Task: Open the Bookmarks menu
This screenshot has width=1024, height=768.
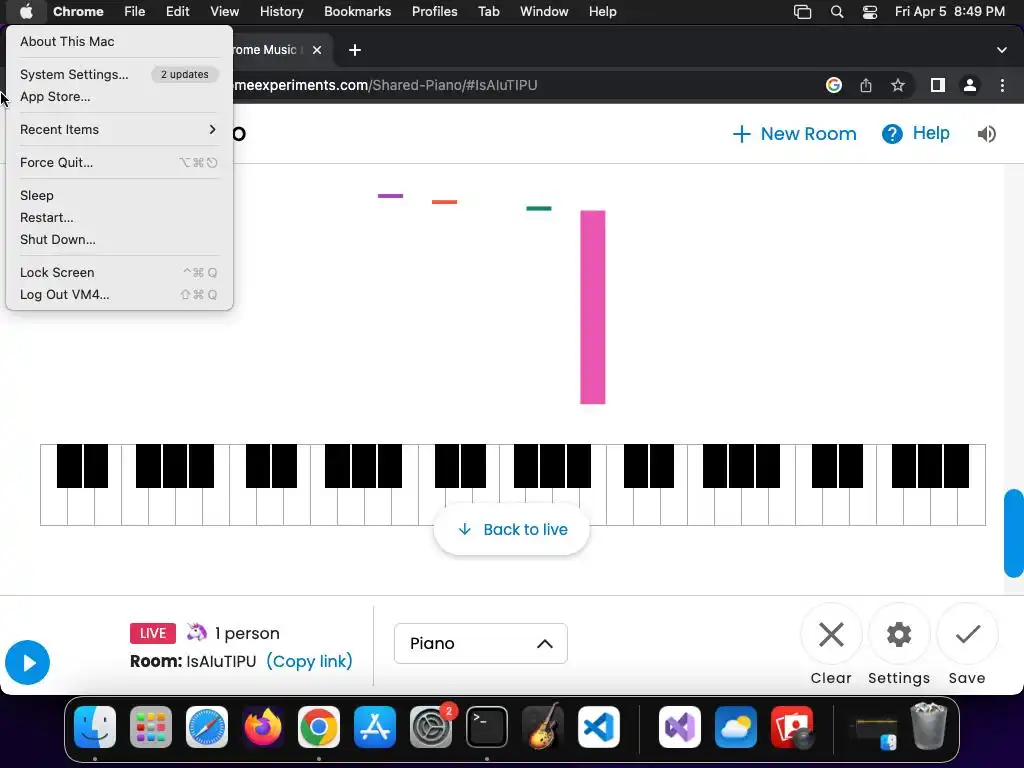Action: click(x=357, y=12)
